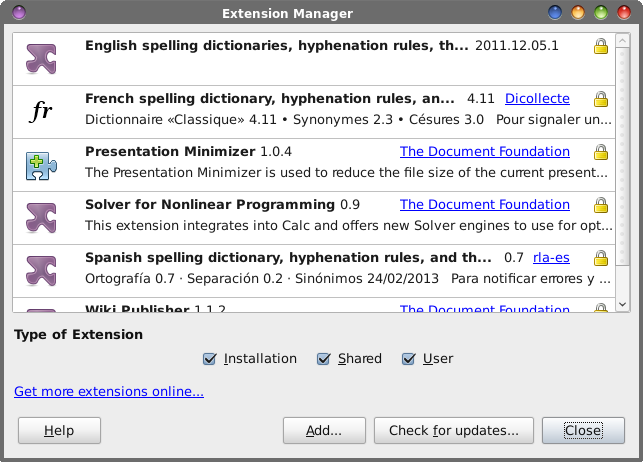Screen dimensions: 643x462
Task: Click the Presentation Minimizer extension icon
Action: 41,164
